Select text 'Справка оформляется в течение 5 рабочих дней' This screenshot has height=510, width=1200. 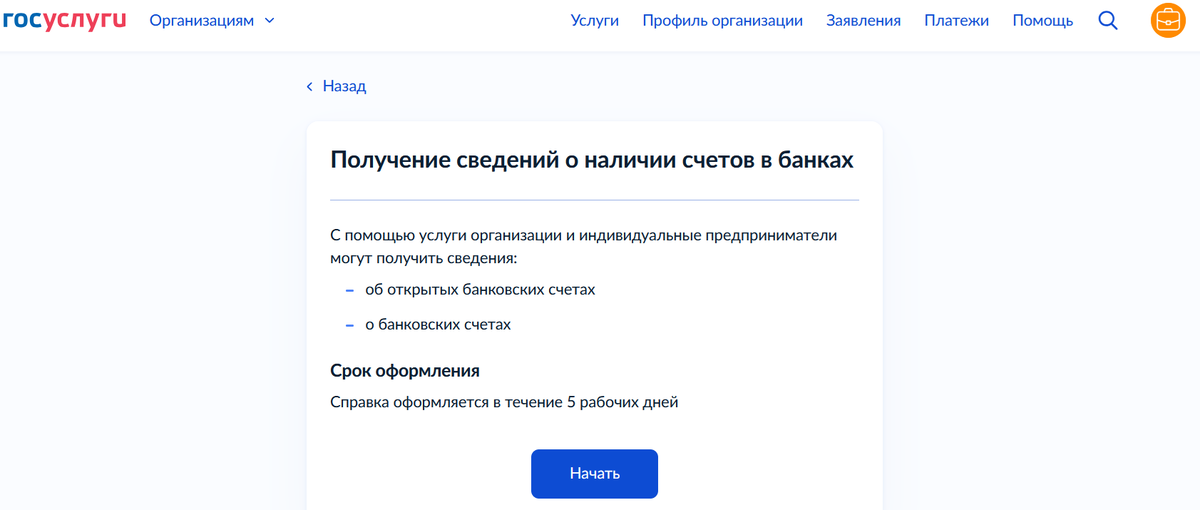coord(505,403)
